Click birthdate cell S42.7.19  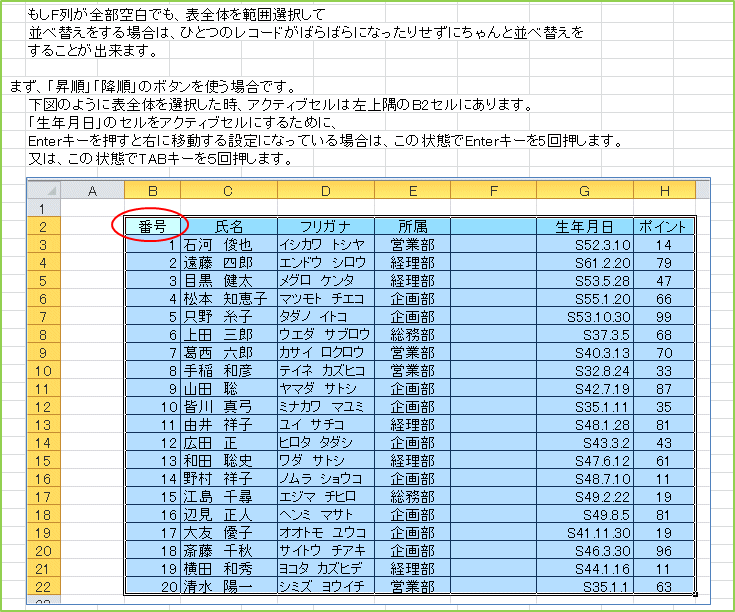tap(585, 388)
